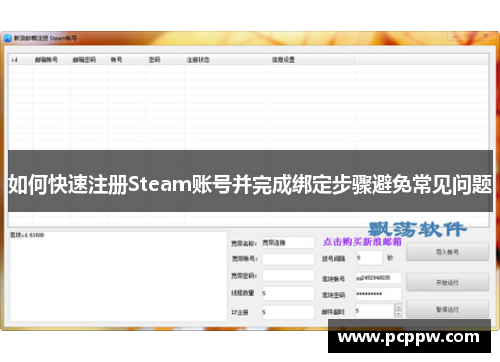Click the id column header
Viewport: 500px width, 362px height.
click(x=20, y=60)
